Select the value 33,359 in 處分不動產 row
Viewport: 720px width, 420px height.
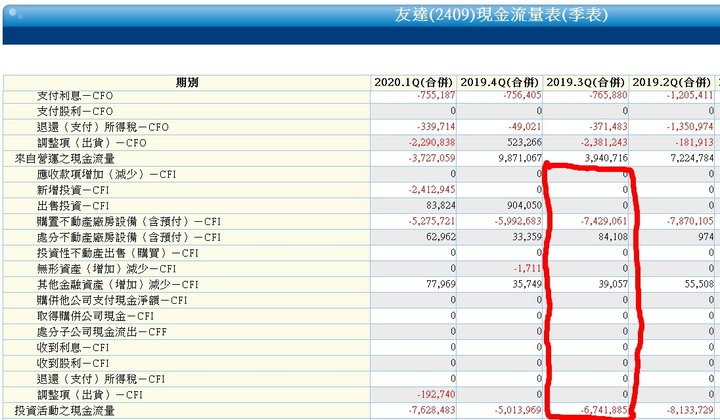pyautogui.click(x=527, y=237)
